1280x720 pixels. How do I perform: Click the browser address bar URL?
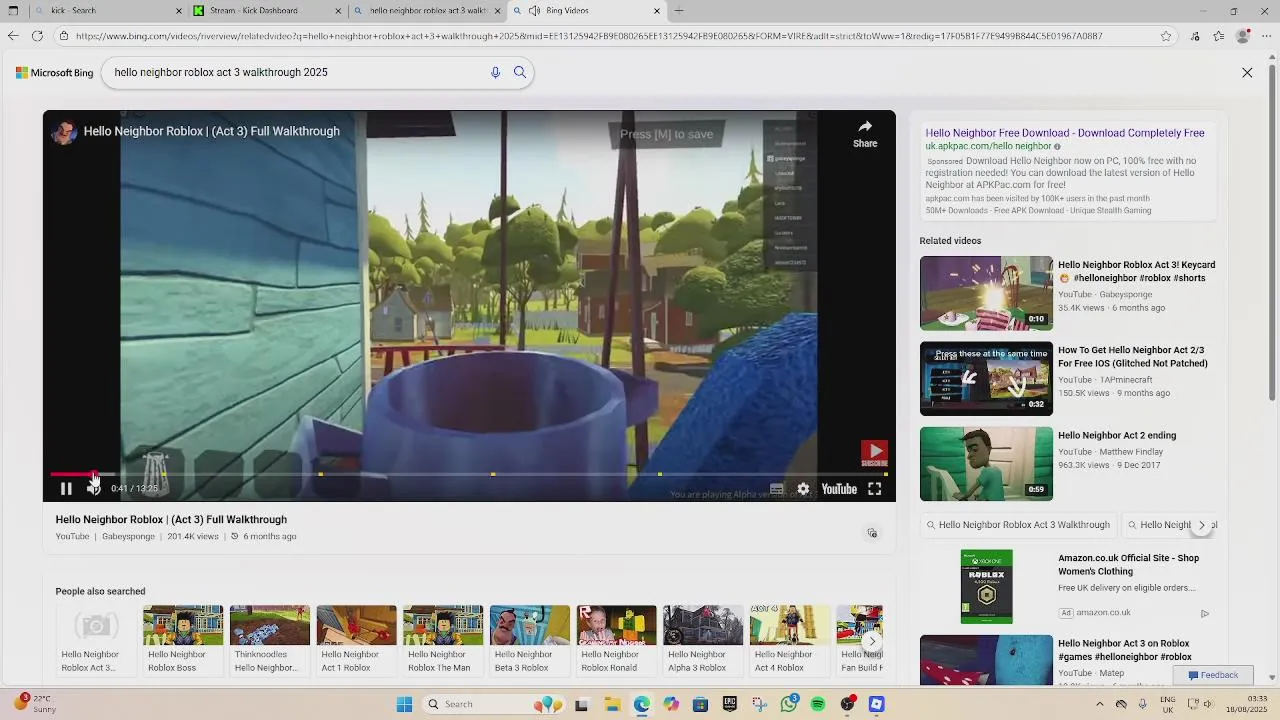[x=588, y=36]
